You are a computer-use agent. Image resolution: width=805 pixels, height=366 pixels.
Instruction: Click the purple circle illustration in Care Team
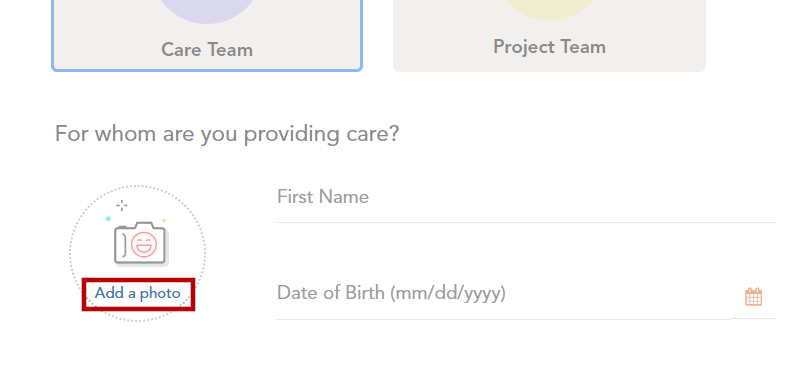pos(207,10)
